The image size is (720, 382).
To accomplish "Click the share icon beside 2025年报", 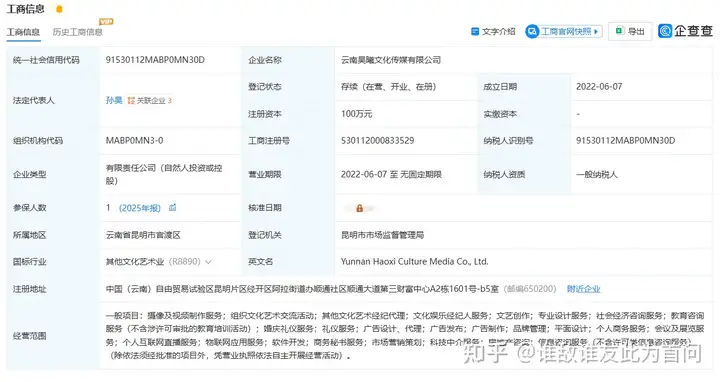I will click(173, 208).
